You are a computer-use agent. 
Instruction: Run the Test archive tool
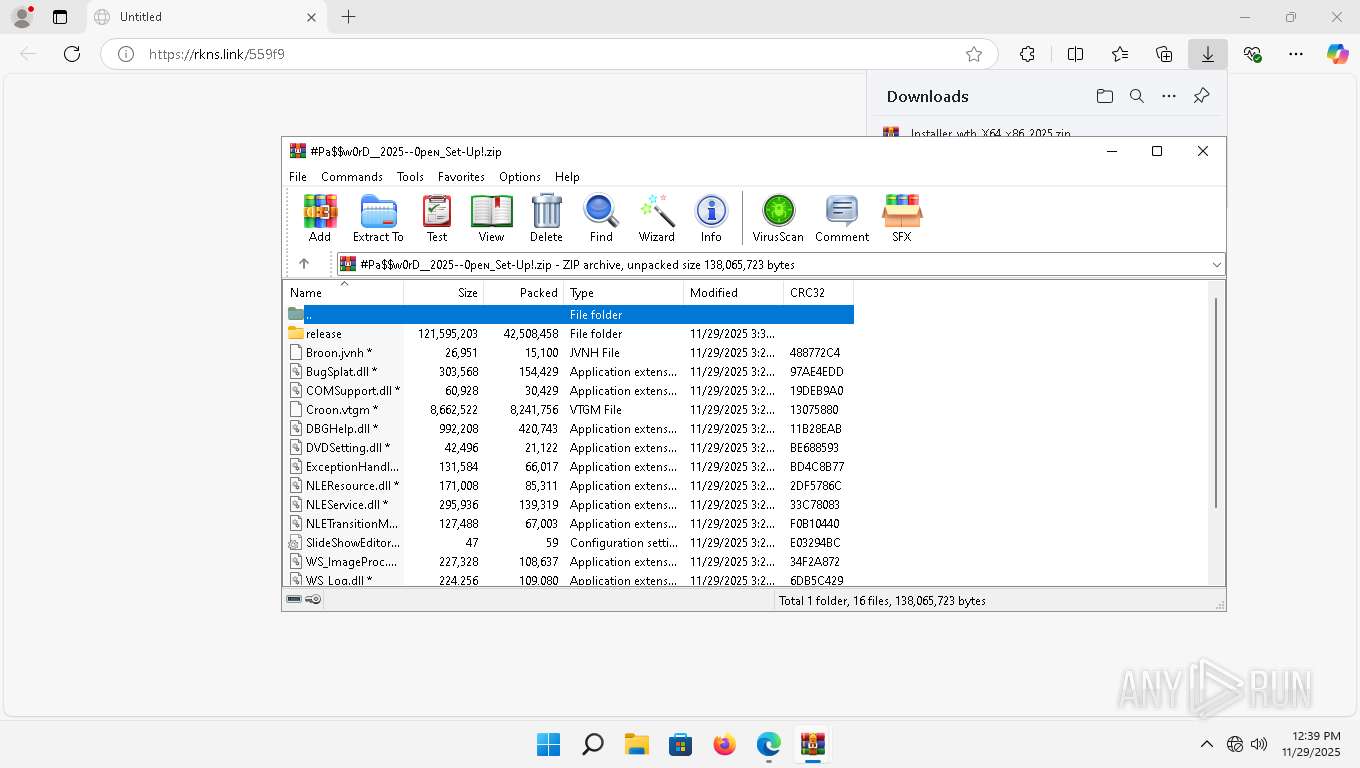[x=437, y=218]
